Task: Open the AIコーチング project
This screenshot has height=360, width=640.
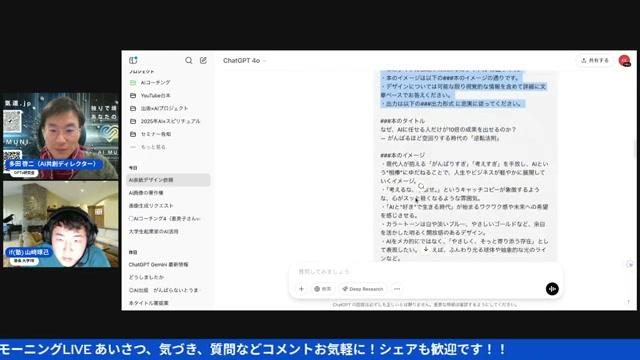Action: [168, 82]
